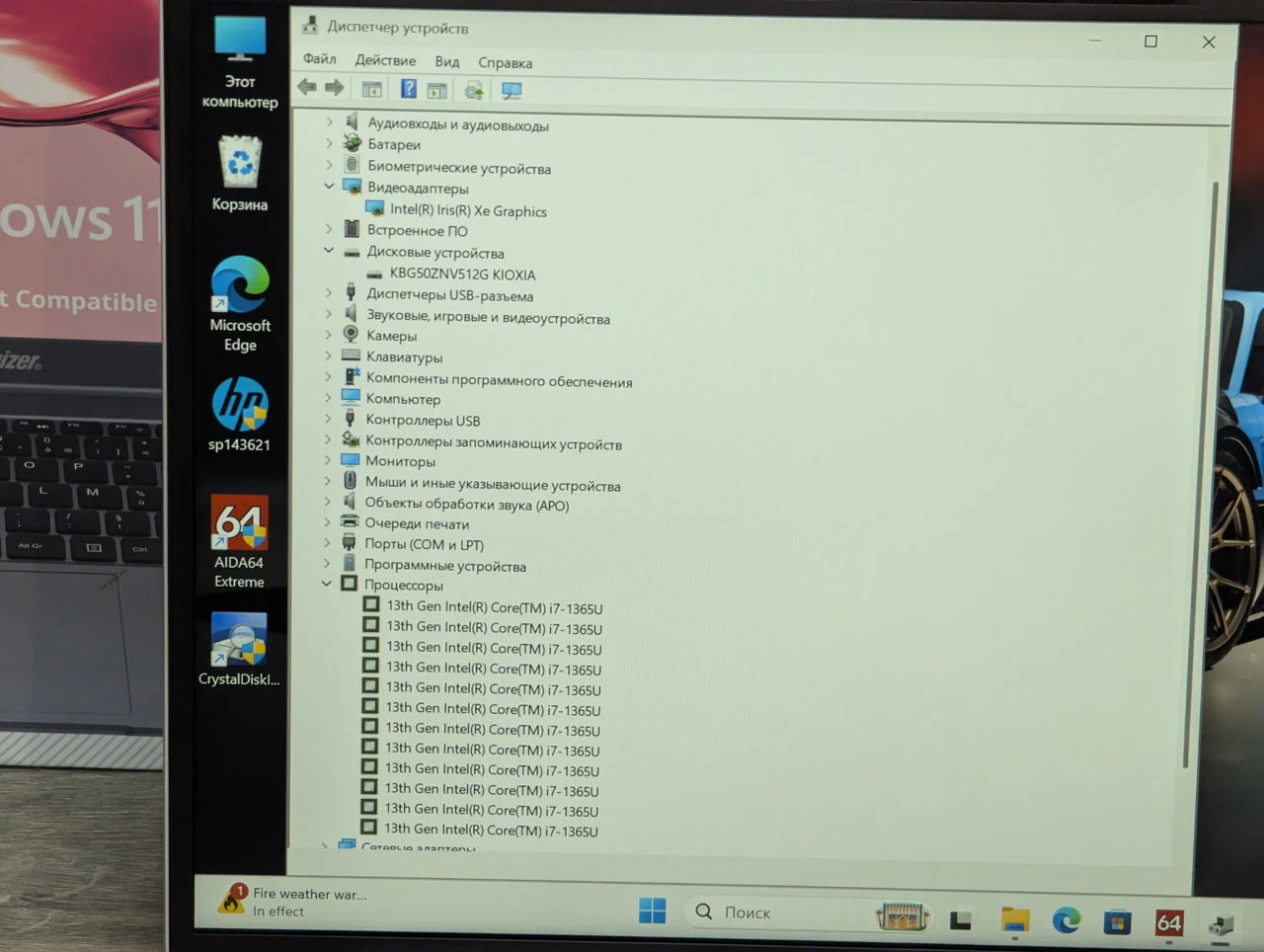This screenshot has height=952, width=1264.
Task: Open the Файл menu
Action: [320, 59]
